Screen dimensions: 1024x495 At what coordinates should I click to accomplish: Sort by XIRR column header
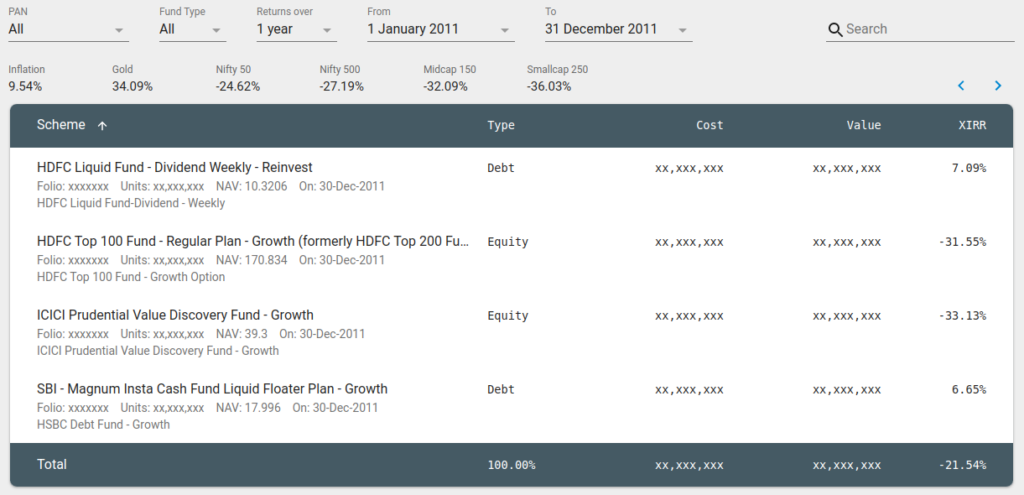pyautogui.click(x=972, y=125)
